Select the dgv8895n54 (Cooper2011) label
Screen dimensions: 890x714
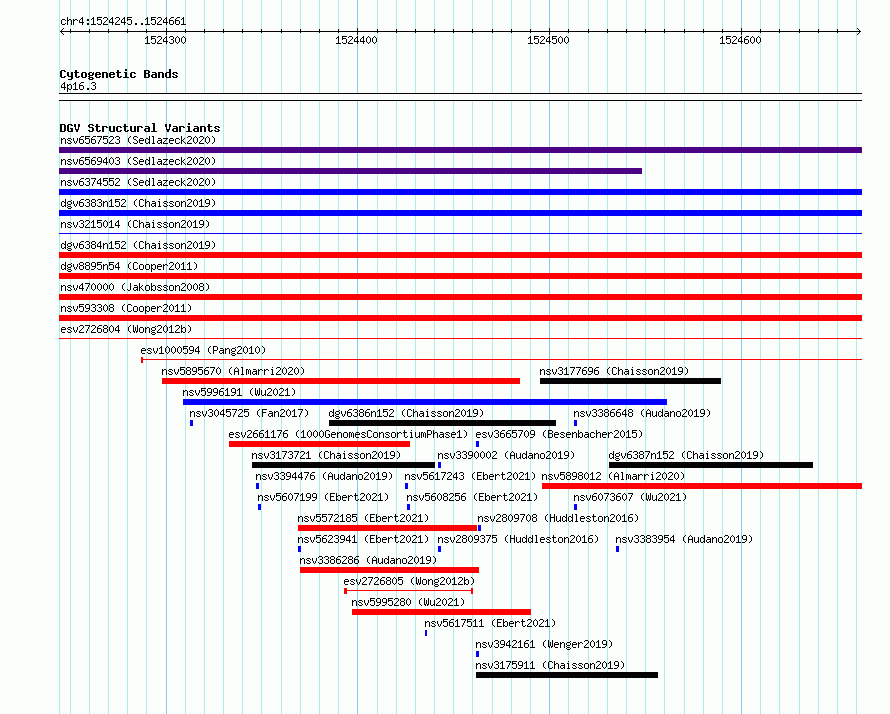click(129, 266)
